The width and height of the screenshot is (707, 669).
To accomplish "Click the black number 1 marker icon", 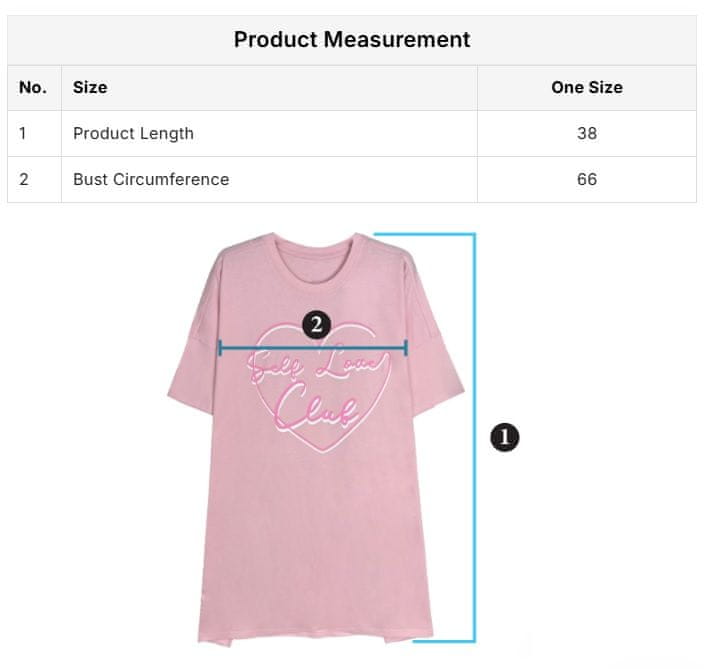I will (x=504, y=436).
